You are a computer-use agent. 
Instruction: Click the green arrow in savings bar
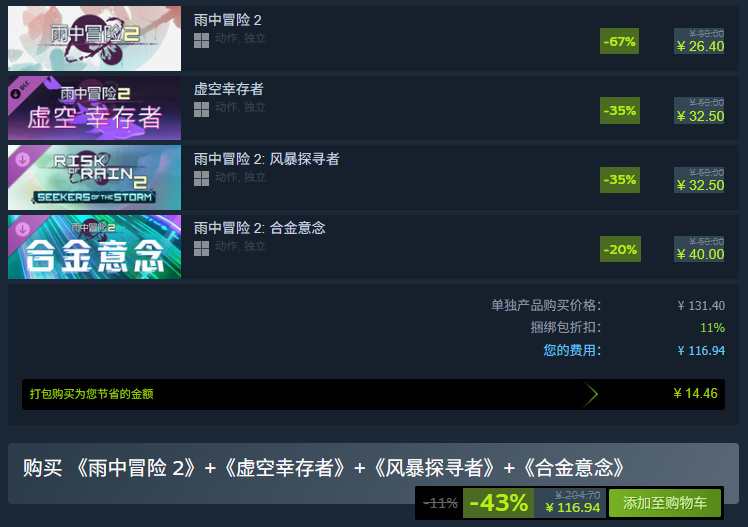click(x=591, y=394)
